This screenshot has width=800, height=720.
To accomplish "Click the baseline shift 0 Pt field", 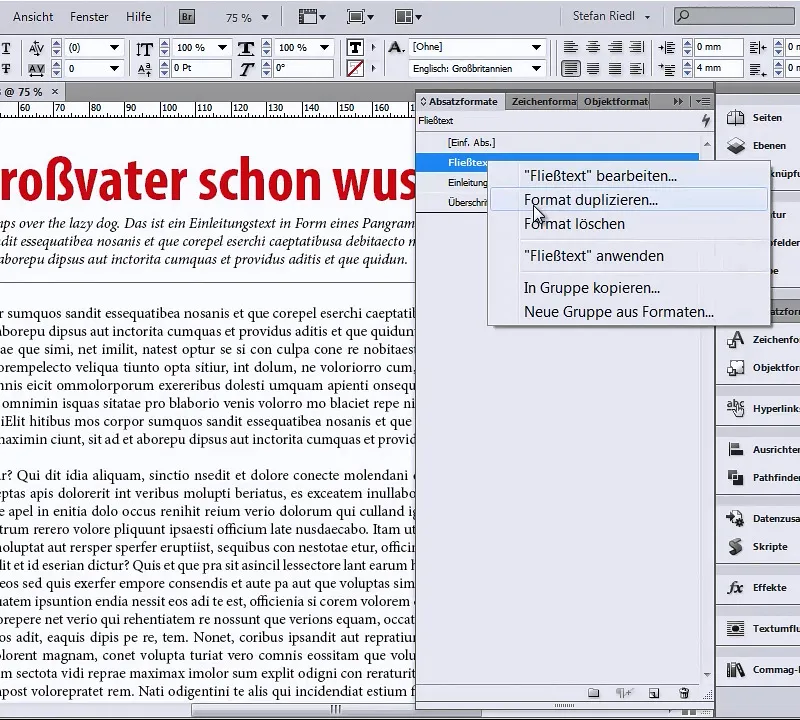I will 201,68.
